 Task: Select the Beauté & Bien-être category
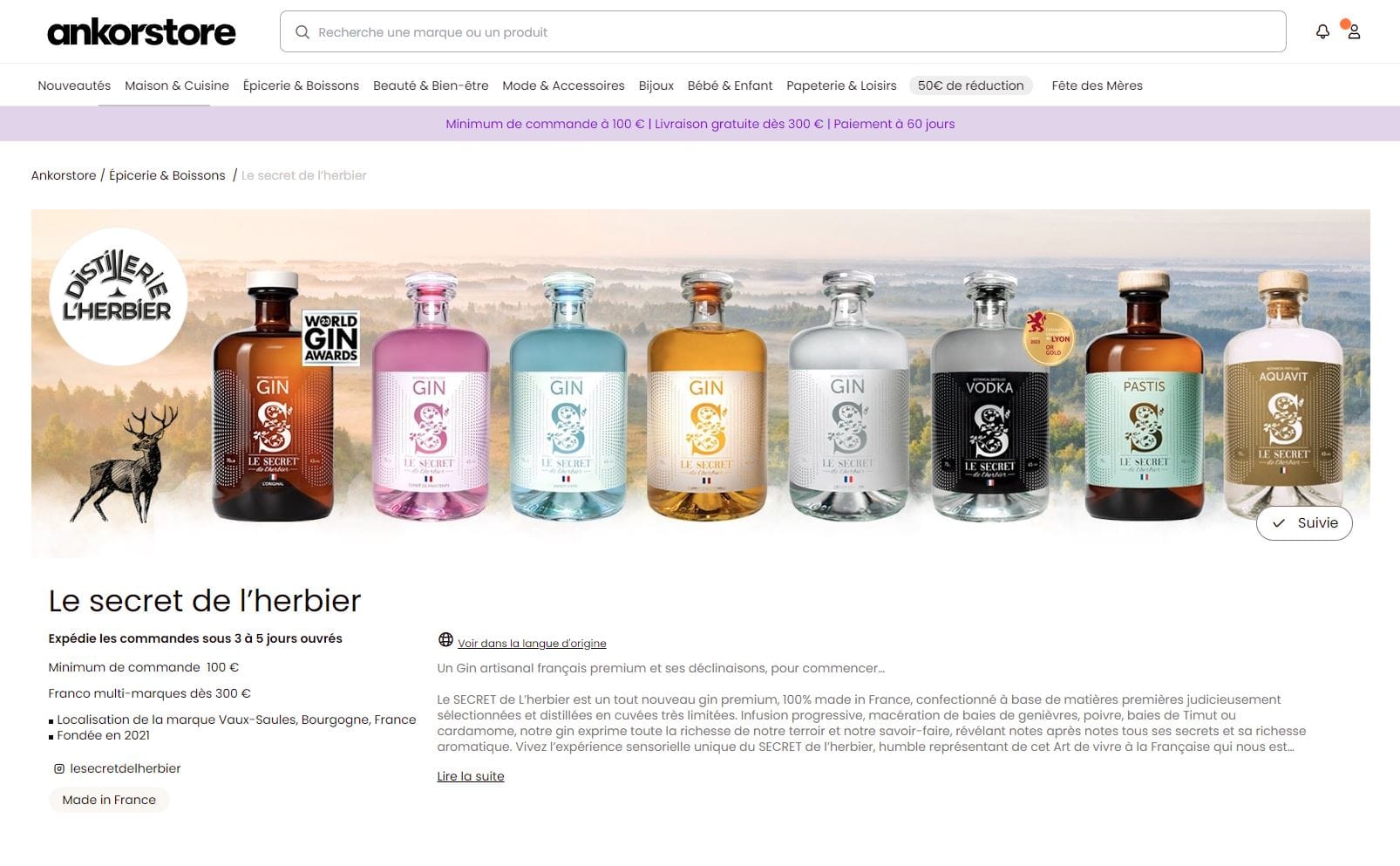coord(431,85)
